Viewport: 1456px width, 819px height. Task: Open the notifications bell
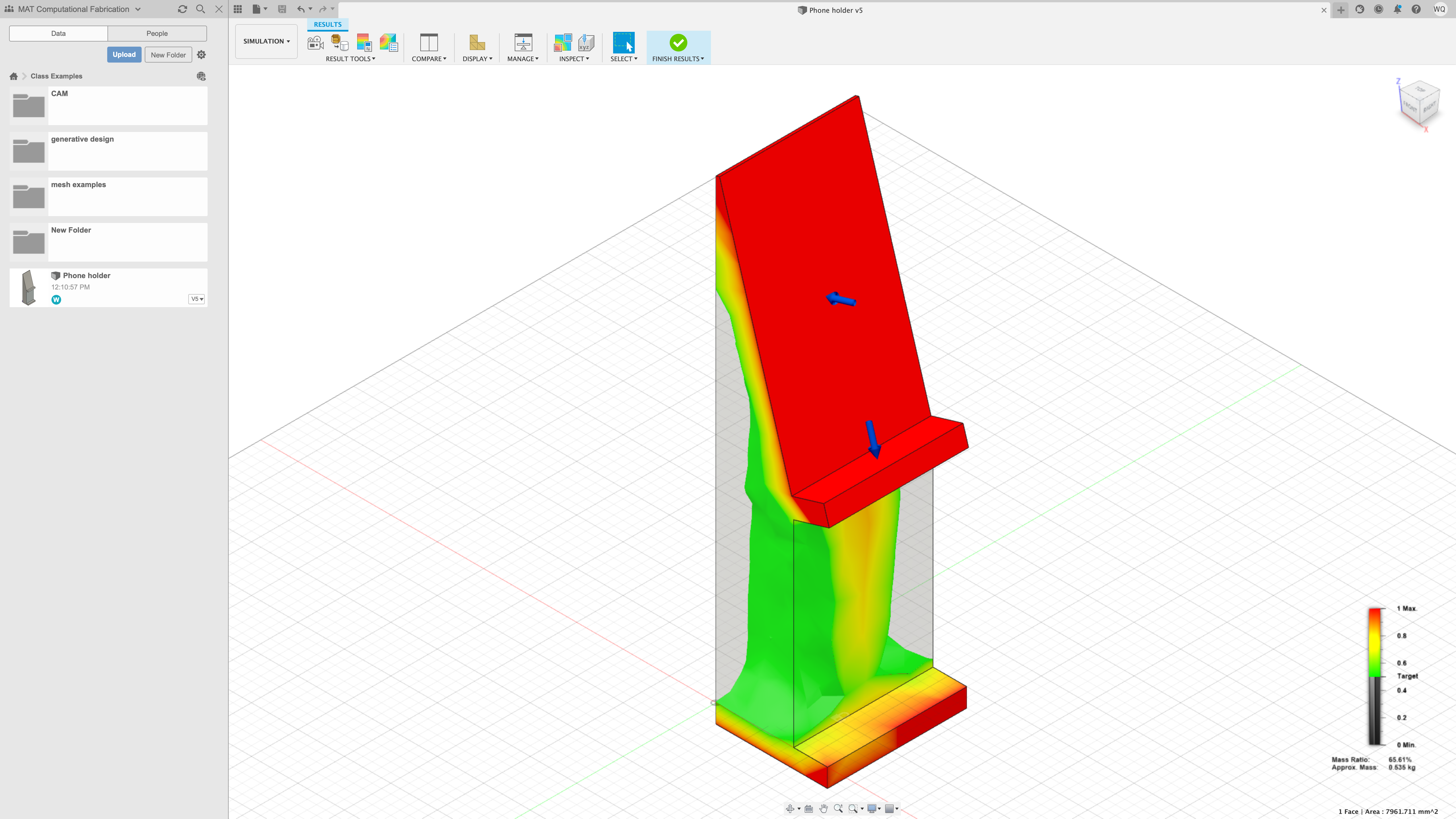[x=1397, y=10]
